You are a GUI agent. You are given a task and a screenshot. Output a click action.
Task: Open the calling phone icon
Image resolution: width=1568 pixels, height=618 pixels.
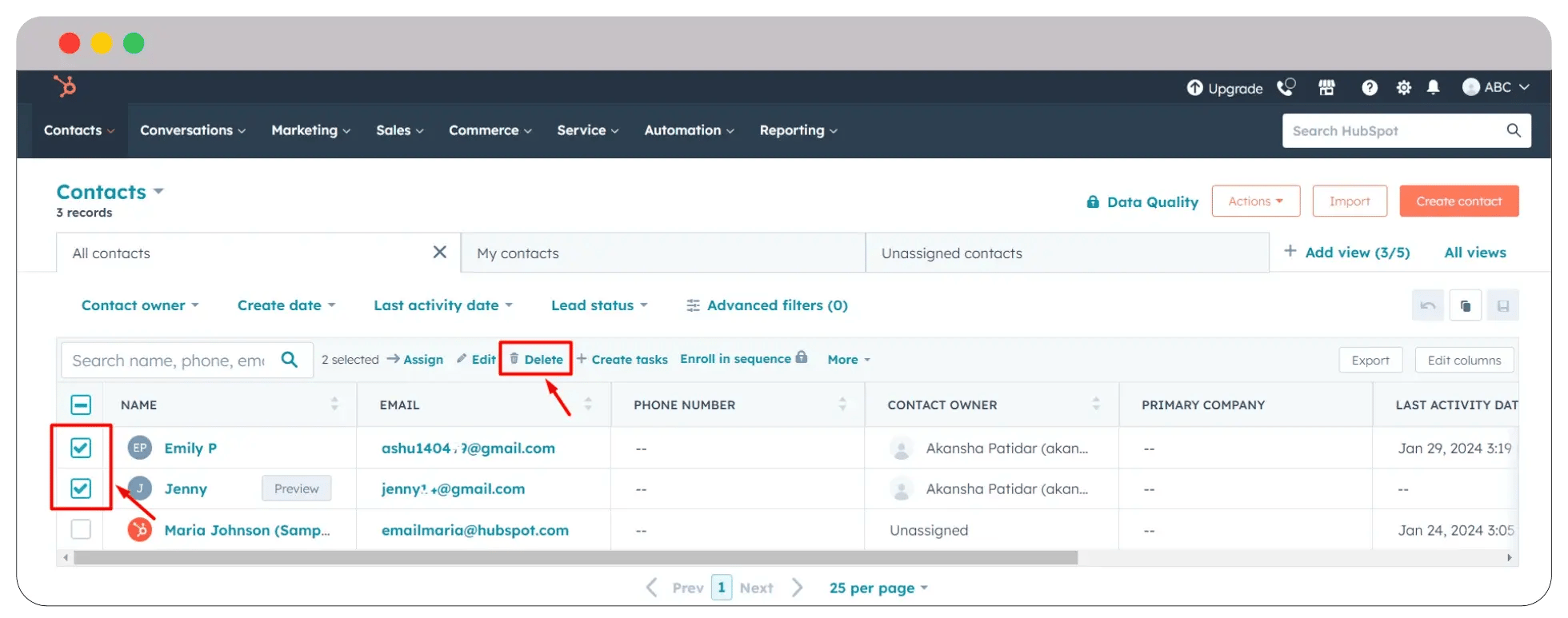[x=1286, y=87]
